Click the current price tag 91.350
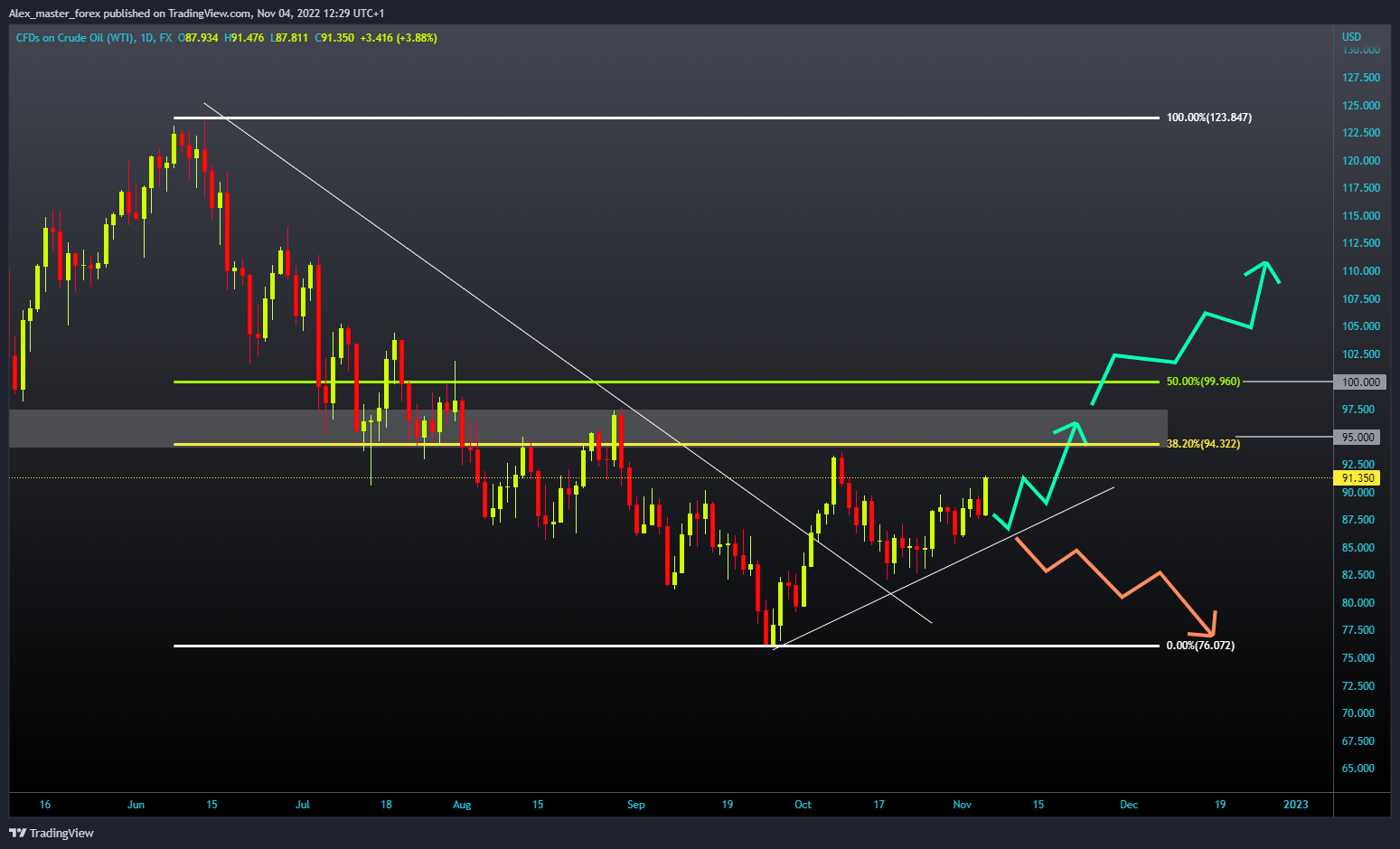The width and height of the screenshot is (1400, 849). (x=1358, y=478)
